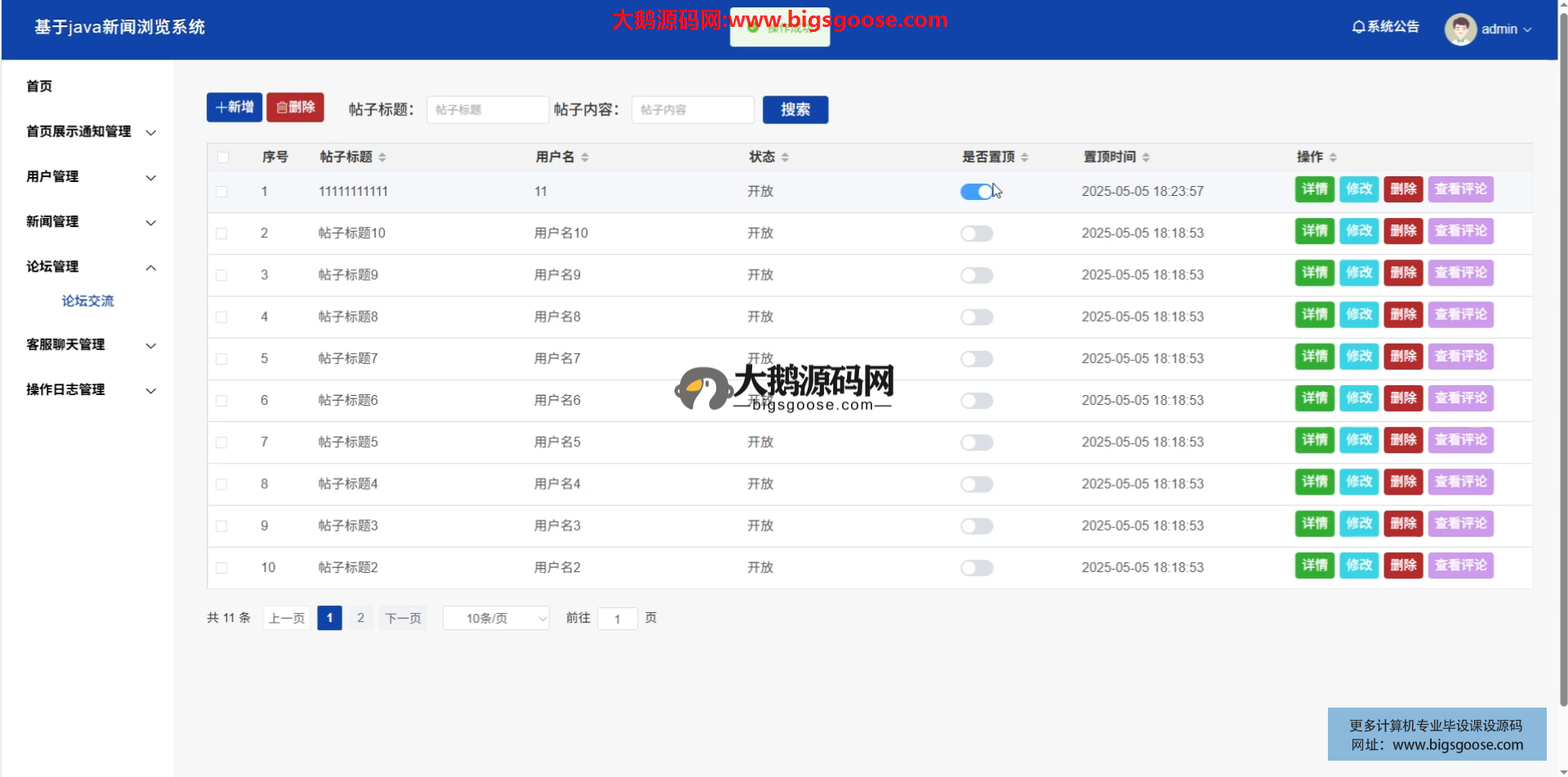Screen dimensions: 1568x777
Task: Turn off pinned toggle for first row
Action: [977, 192]
